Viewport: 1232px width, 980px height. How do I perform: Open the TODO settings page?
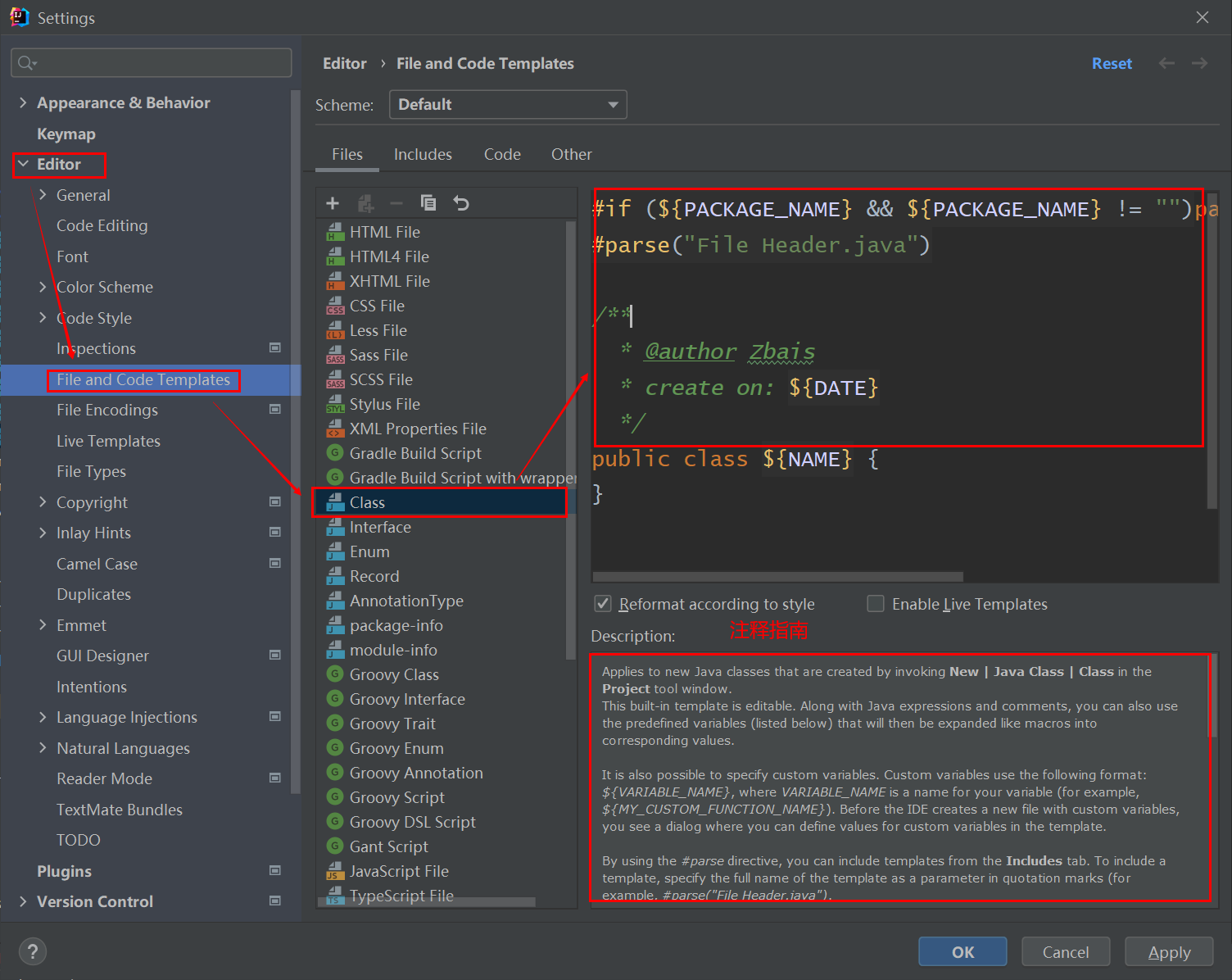tap(79, 840)
